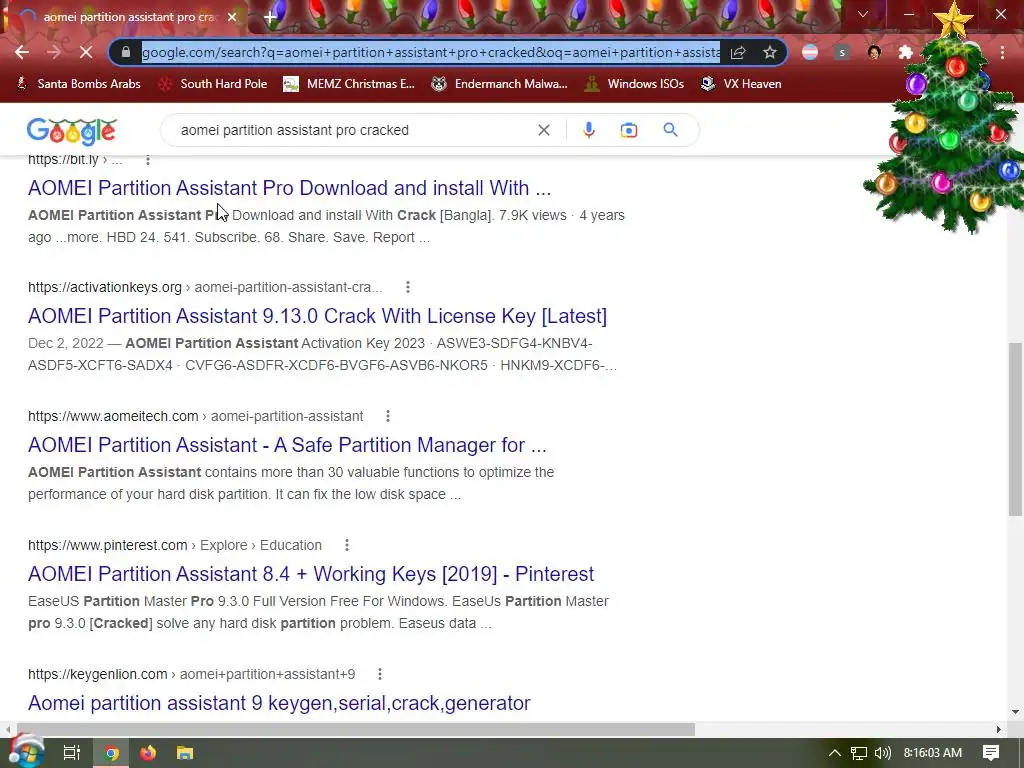
Task: Focus the browser address bar URL
Action: point(431,52)
